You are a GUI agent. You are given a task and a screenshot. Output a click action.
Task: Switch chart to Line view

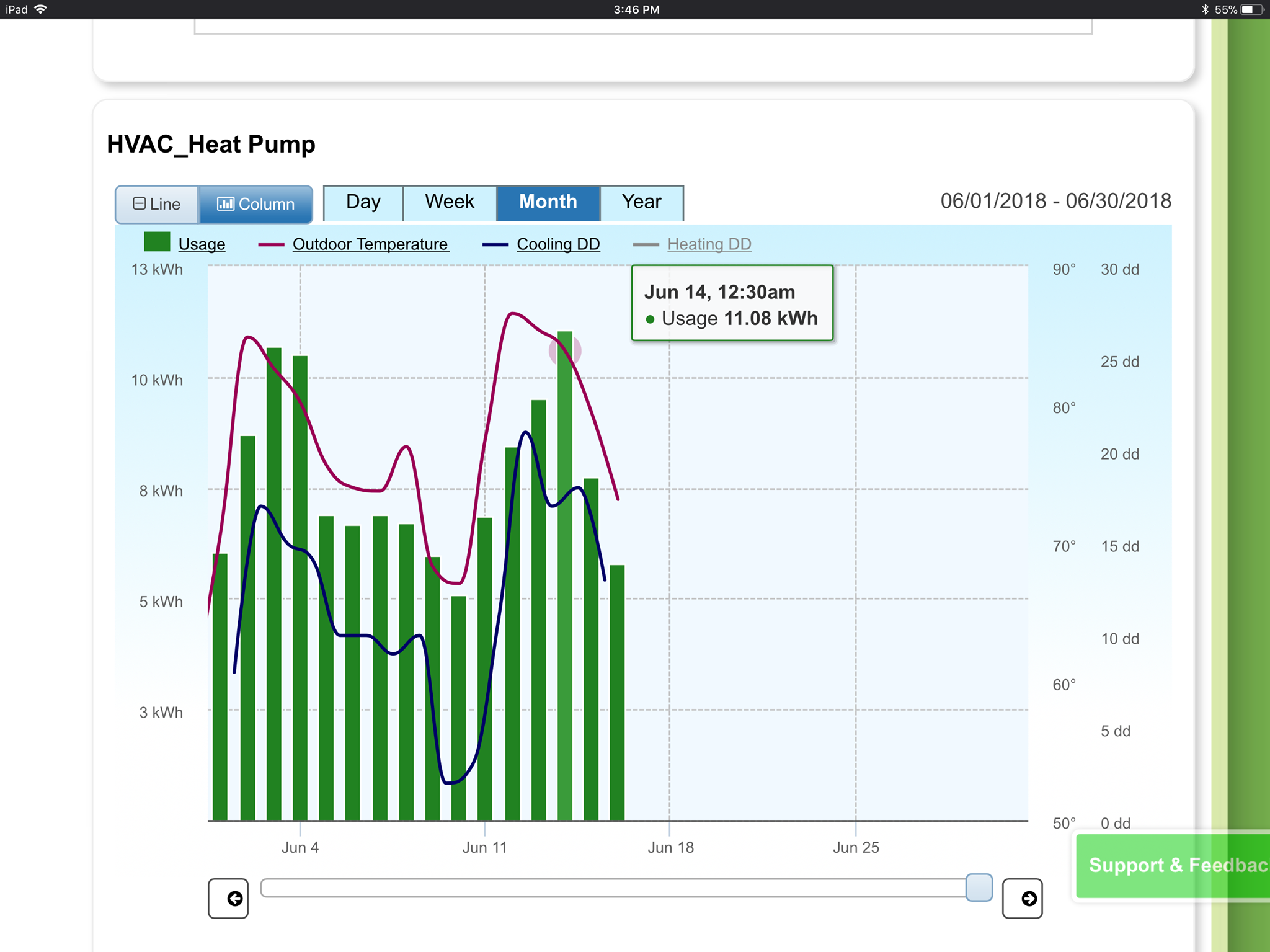[158, 204]
